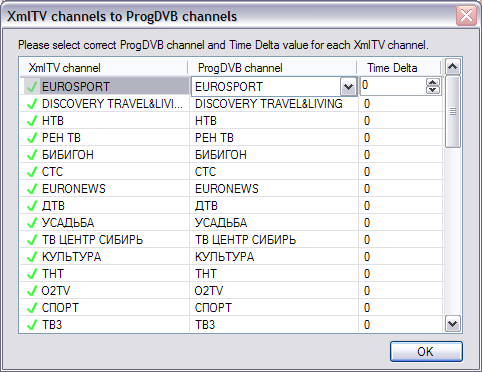Increase Time Delta with the up spinner arrow
The width and height of the screenshot is (482, 372).
[x=433, y=82]
